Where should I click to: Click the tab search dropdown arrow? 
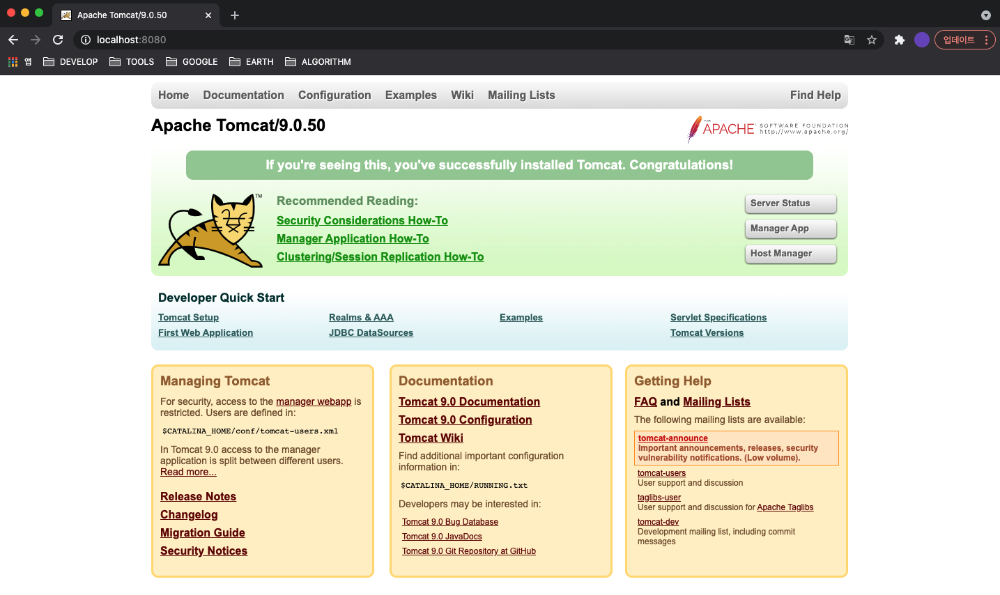(x=985, y=15)
